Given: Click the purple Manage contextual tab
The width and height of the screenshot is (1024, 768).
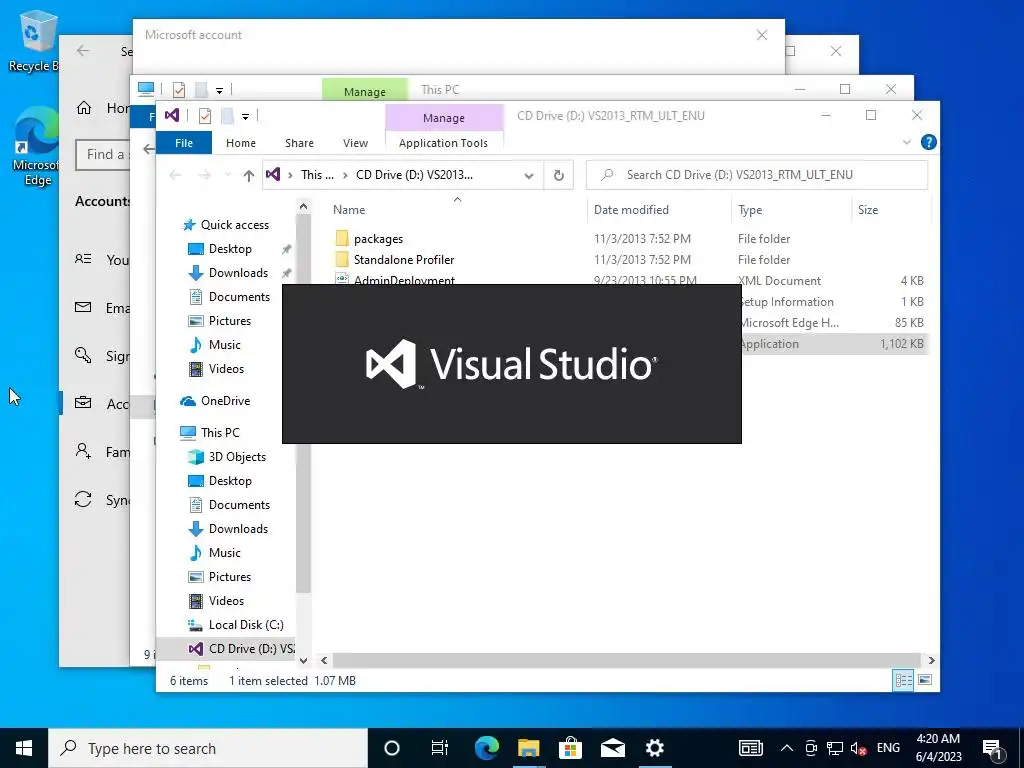Looking at the screenshot, I should (x=443, y=118).
